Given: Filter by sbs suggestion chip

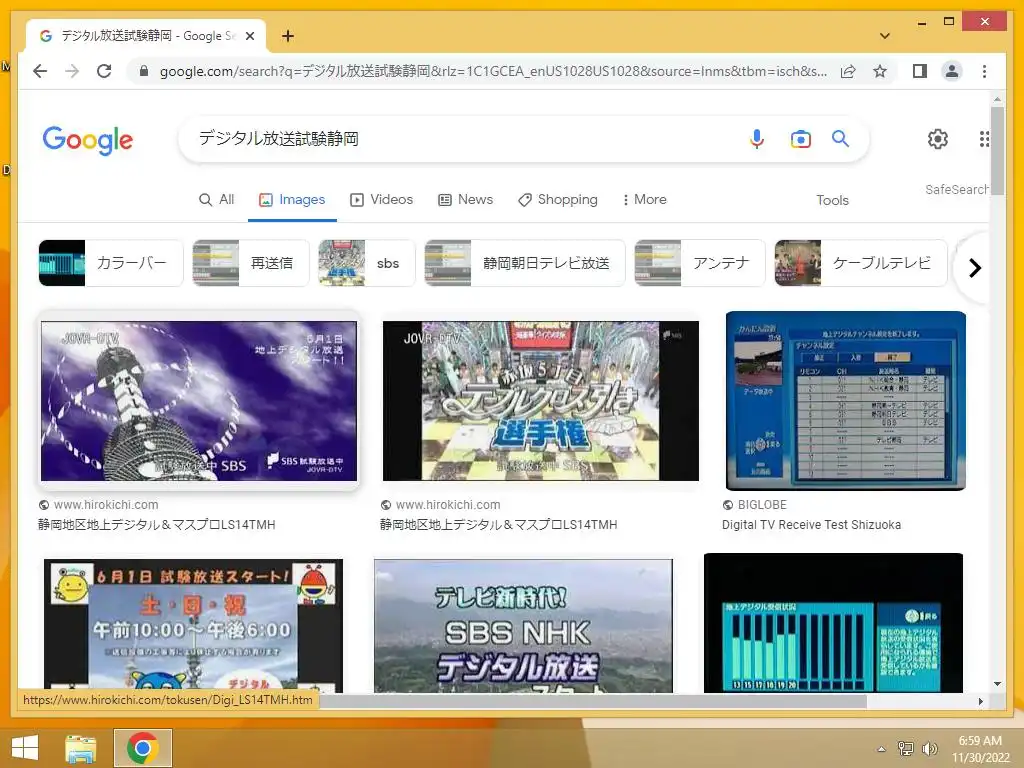Looking at the screenshot, I should 366,263.
